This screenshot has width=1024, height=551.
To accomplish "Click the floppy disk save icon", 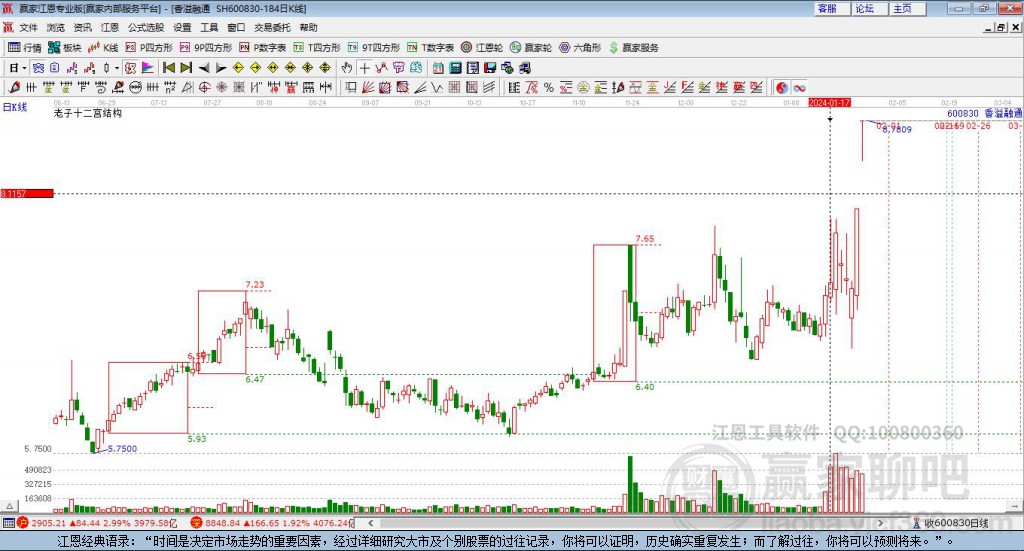I will pos(490,68).
